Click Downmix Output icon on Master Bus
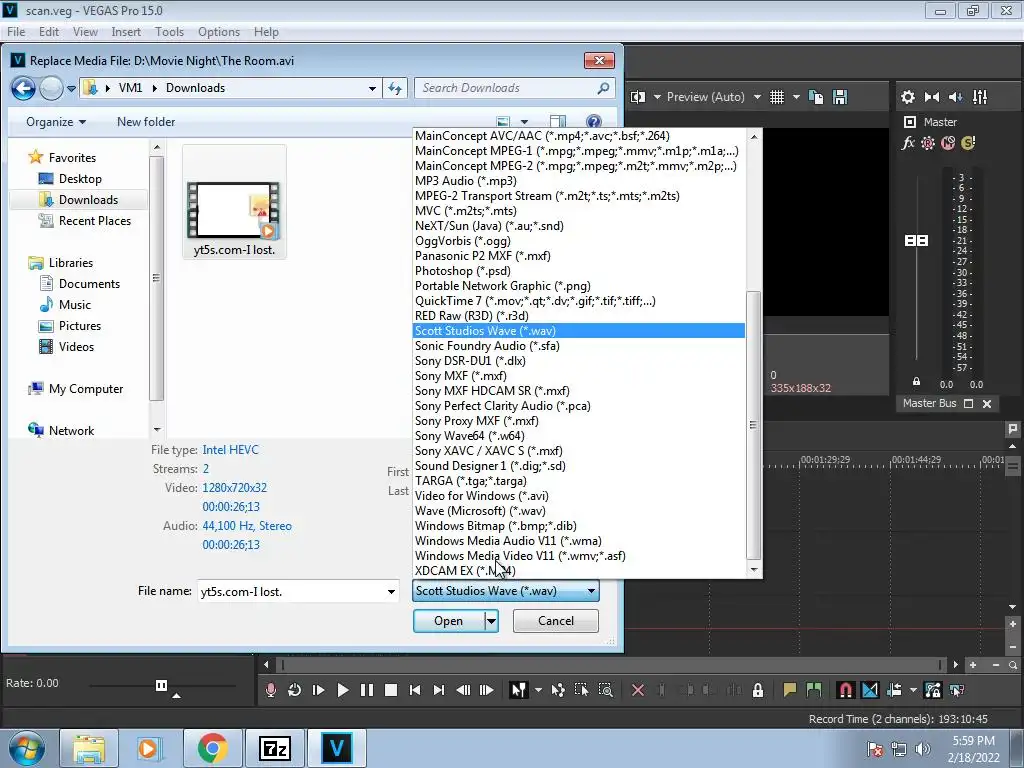This screenshot has height=768, width=1024. (x=932, y=97)
